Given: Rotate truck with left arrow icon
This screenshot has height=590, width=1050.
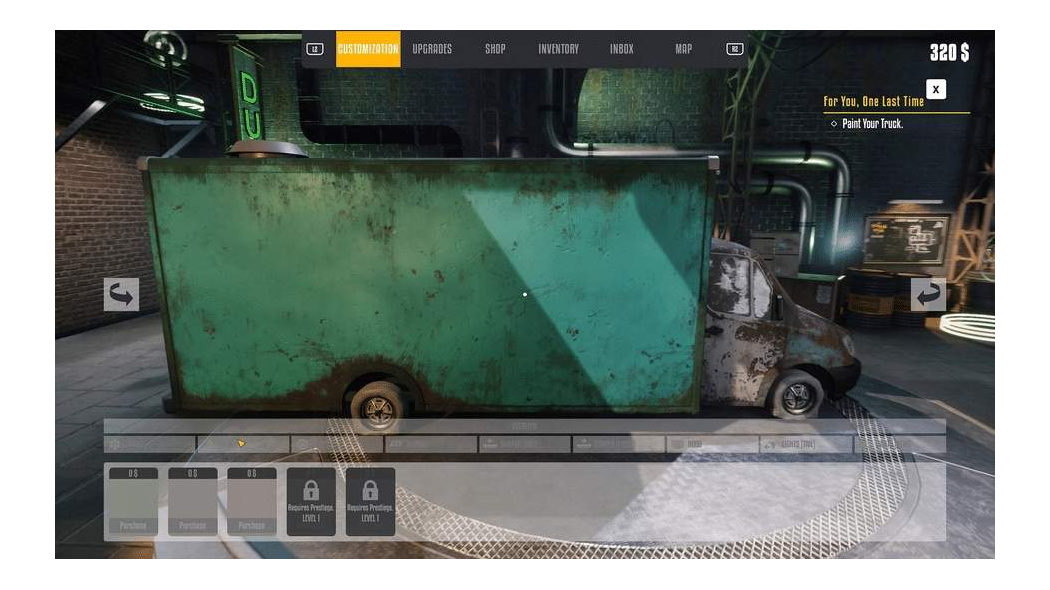Looking at the screenshot, I should click(x=121, y=294).
